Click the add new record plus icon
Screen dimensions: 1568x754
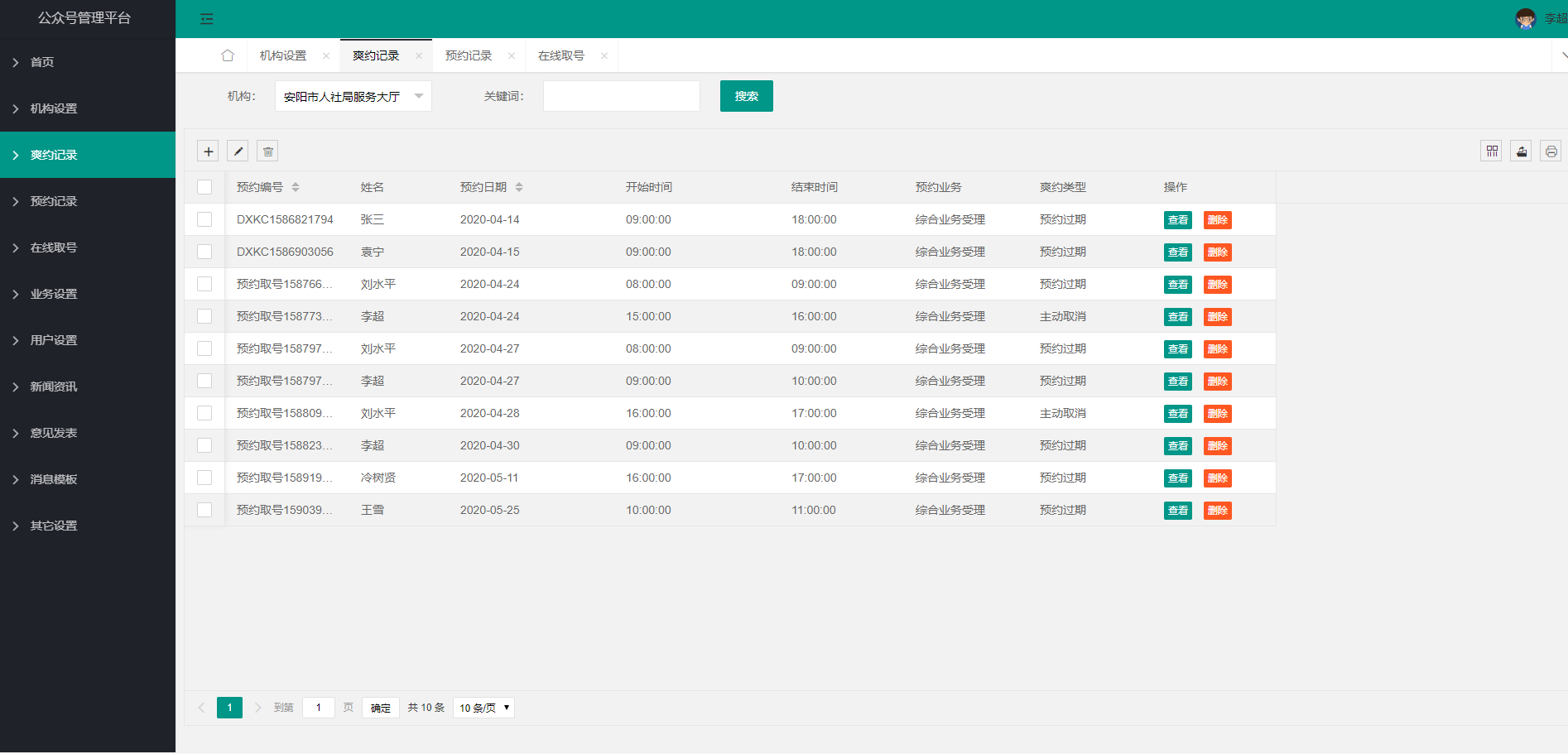coord(209,151)
